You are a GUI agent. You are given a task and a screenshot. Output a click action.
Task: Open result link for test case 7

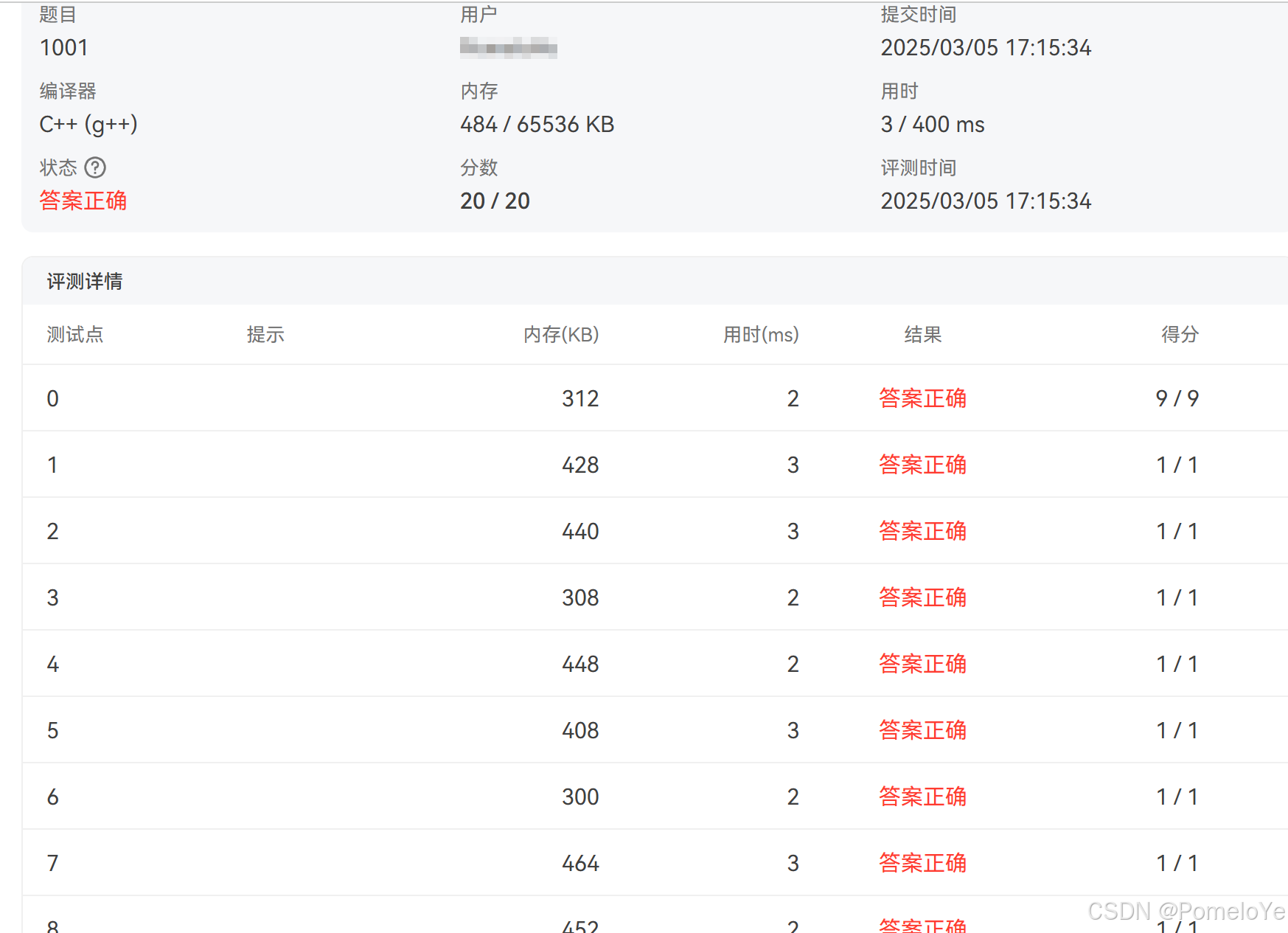coord(922,862)
